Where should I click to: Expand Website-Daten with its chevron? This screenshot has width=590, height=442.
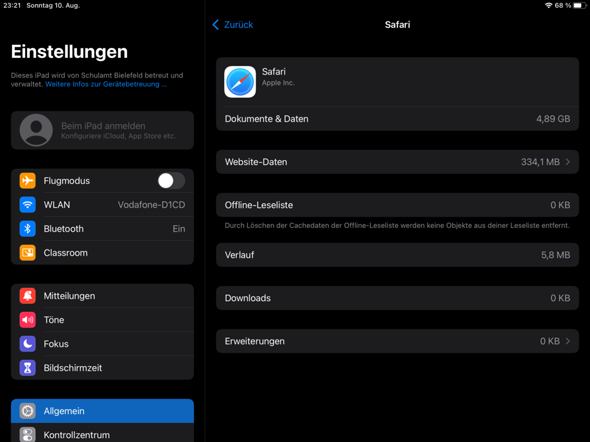pyautogui.click(x=567, y=162)
